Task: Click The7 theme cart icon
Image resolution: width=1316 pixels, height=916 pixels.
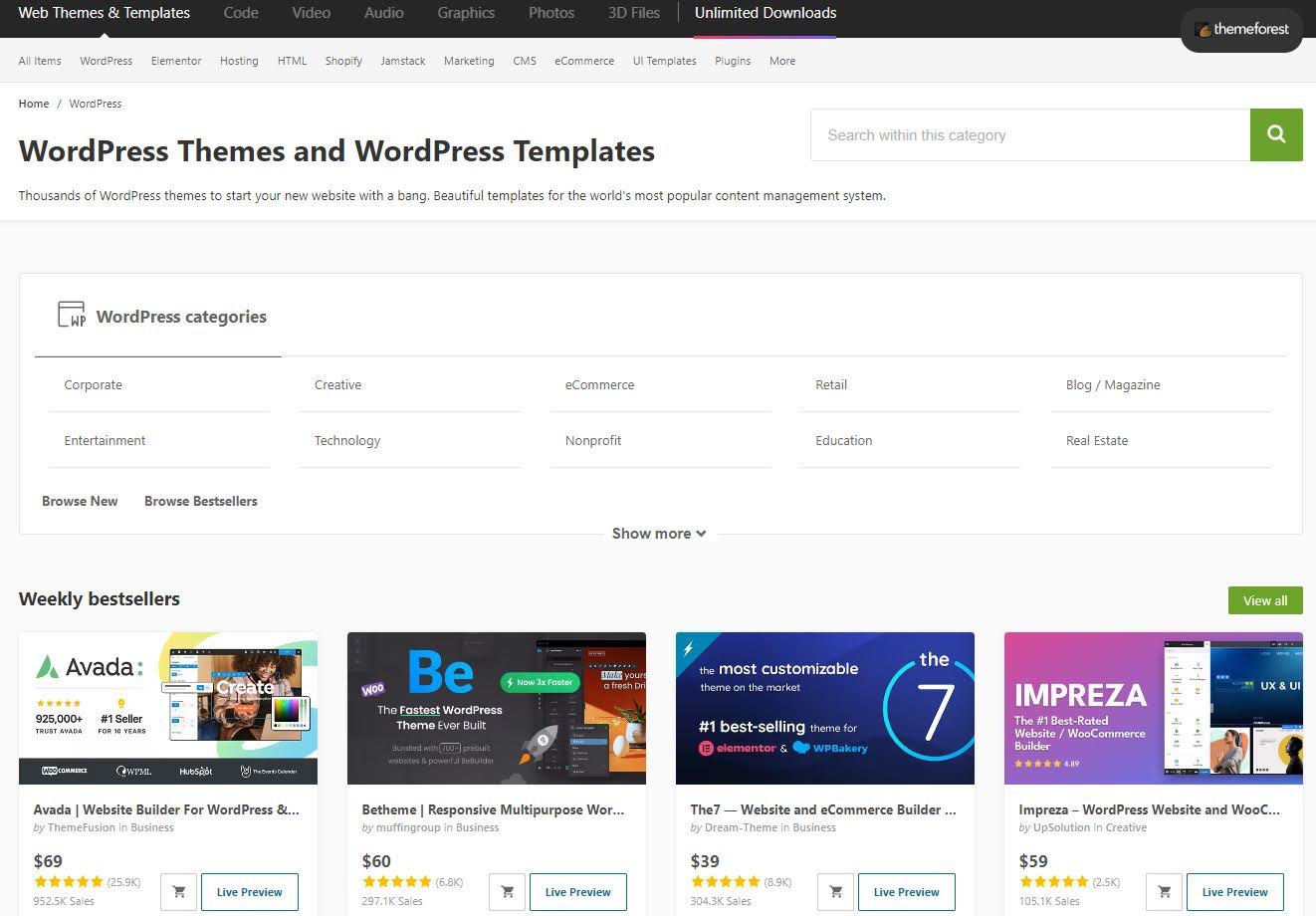Action: [x=836, y=892]
